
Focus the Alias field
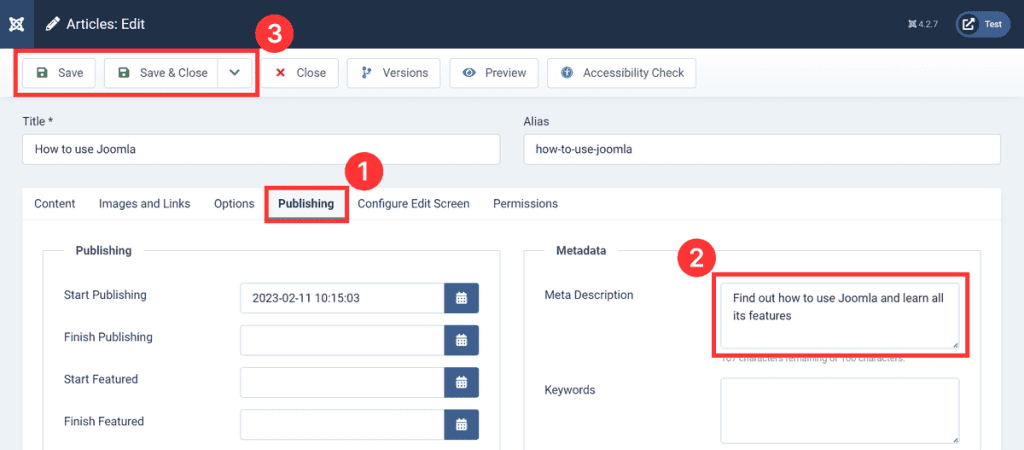762,150
